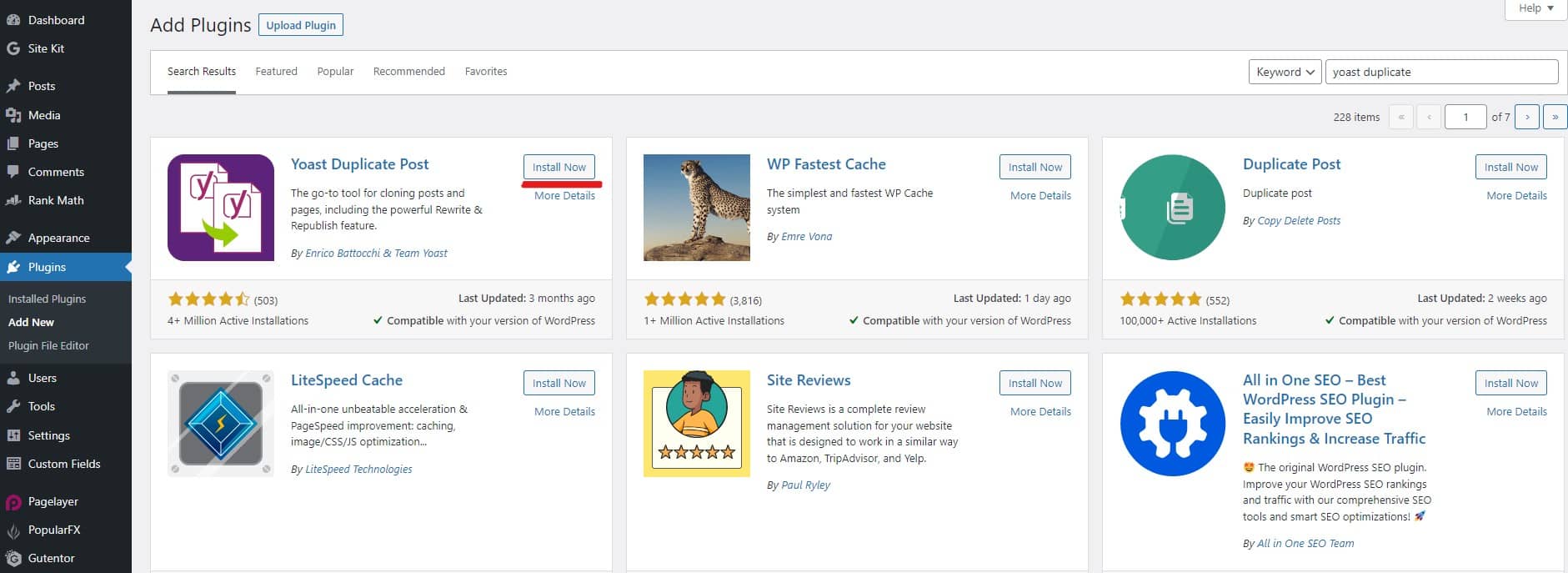1568x573 pixels.
Task: Select the Add New submenu item
Action: pos(31,322)
